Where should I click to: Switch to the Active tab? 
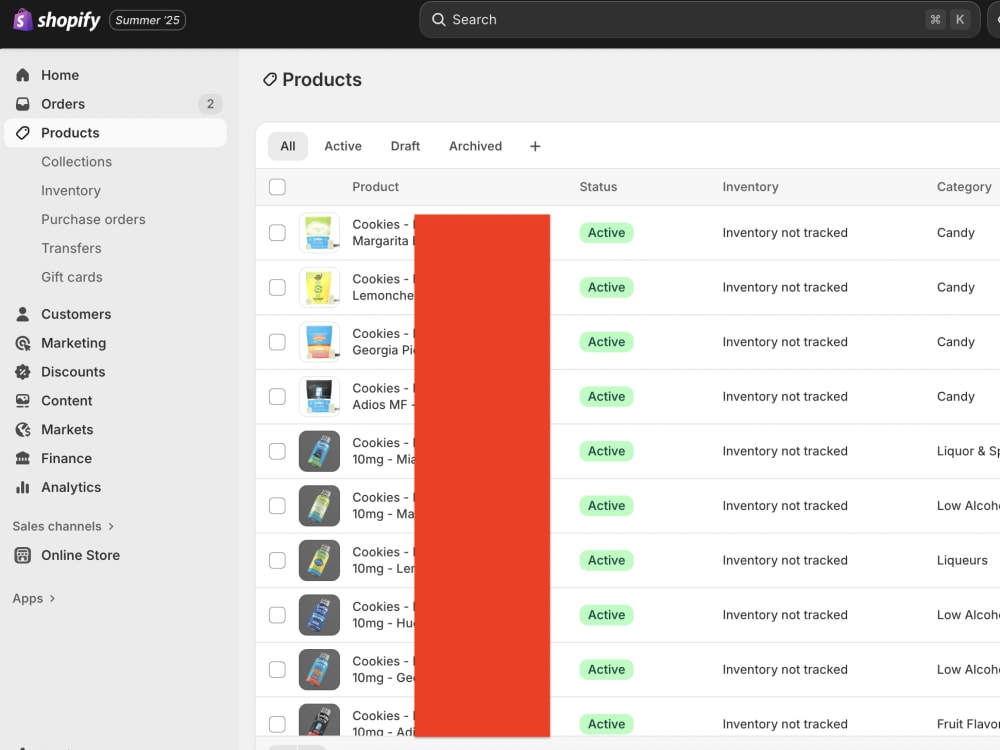[342, 146]
